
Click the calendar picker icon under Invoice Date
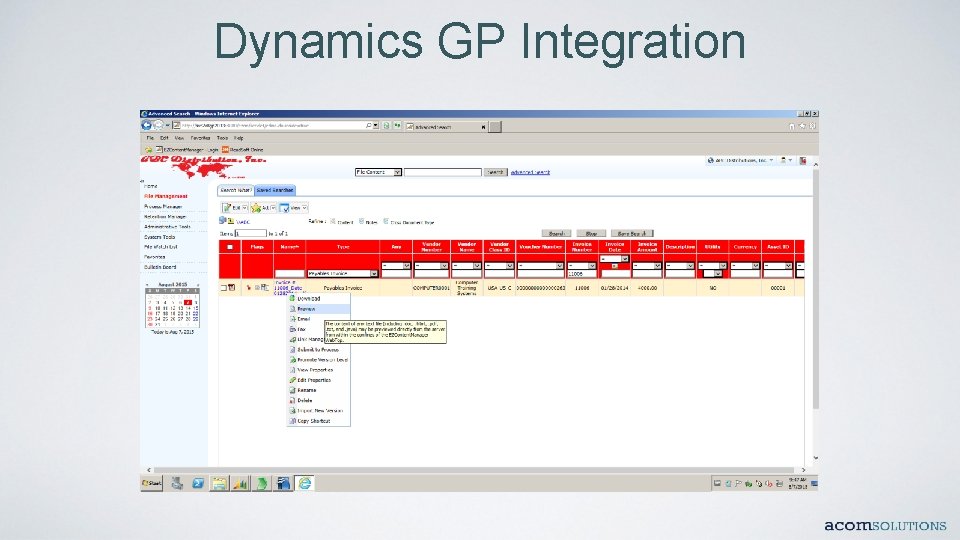coord(614,266)
